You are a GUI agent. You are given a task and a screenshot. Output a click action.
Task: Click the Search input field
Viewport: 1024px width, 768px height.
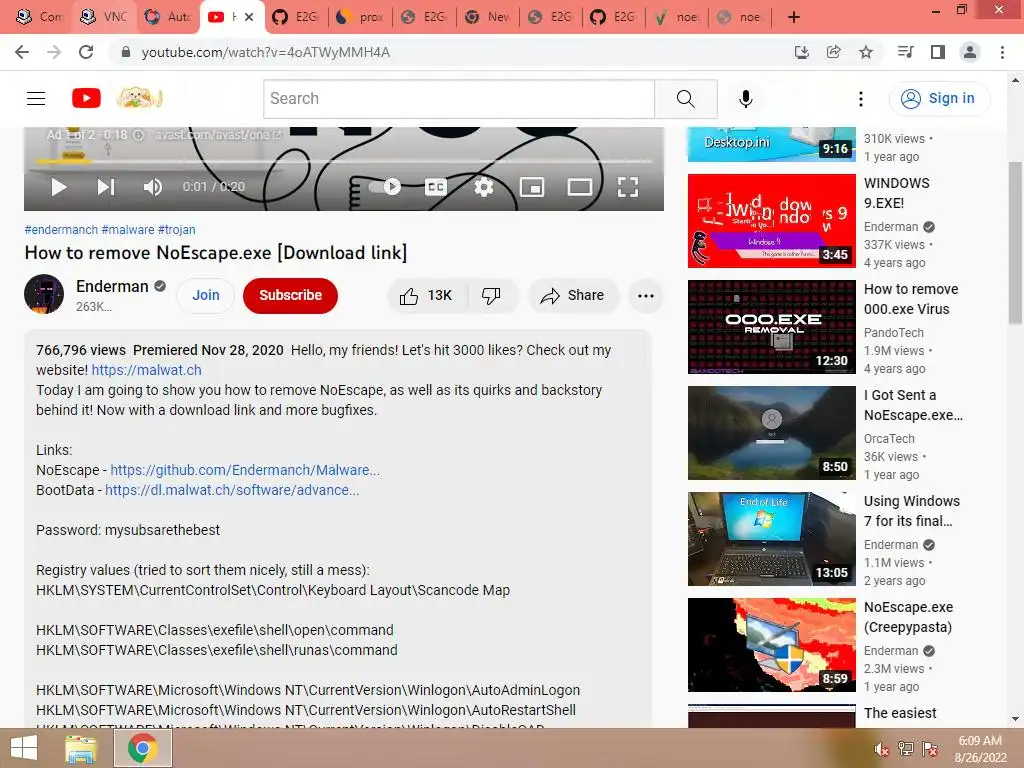(x=458, y=99)
